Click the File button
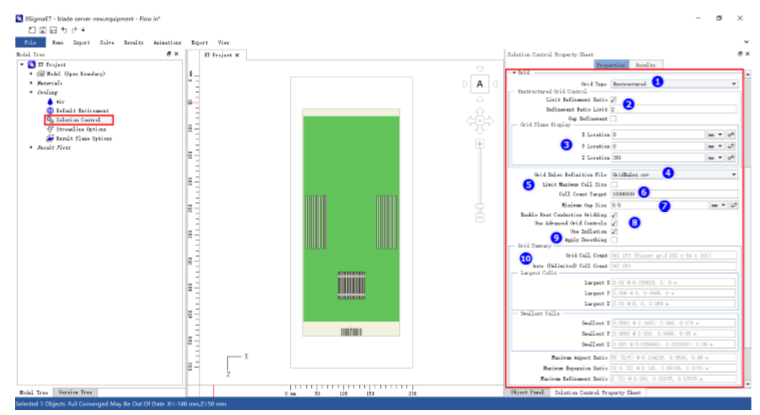This screenshot has width=760, height=415. click(x=30, y=43)
